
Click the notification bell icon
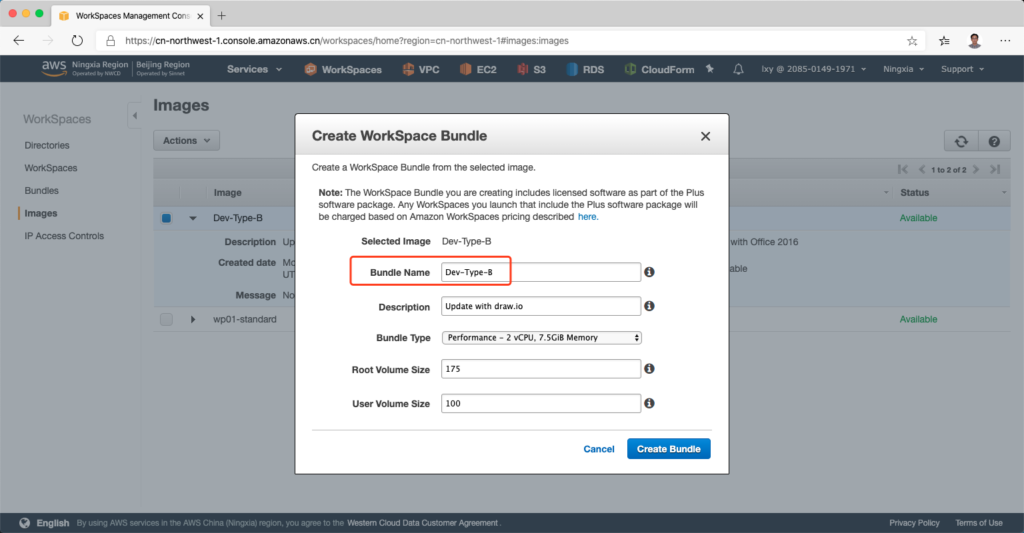pyautogui.click(x=738, y=69)
